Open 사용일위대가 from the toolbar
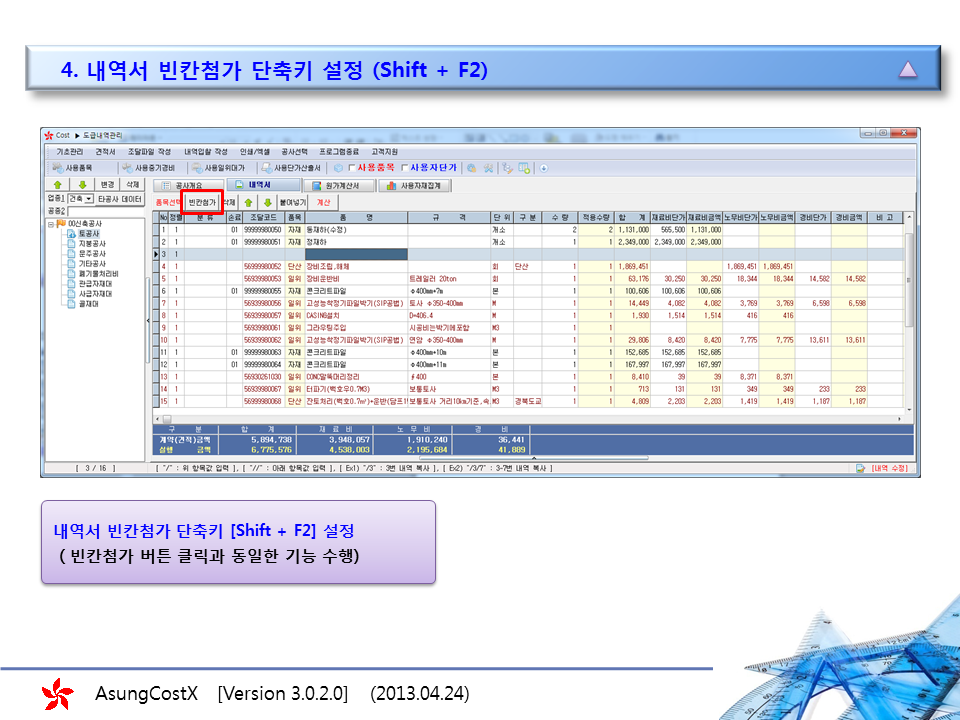The image size is (960, 720). click(218, 168)
